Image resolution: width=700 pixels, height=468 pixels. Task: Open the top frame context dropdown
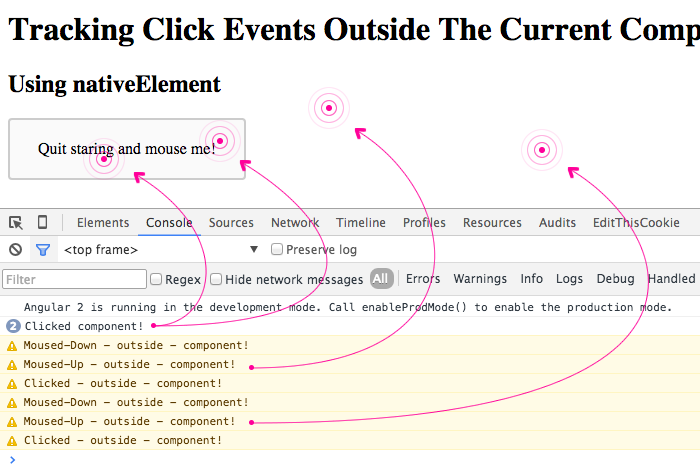click(161, 249)
